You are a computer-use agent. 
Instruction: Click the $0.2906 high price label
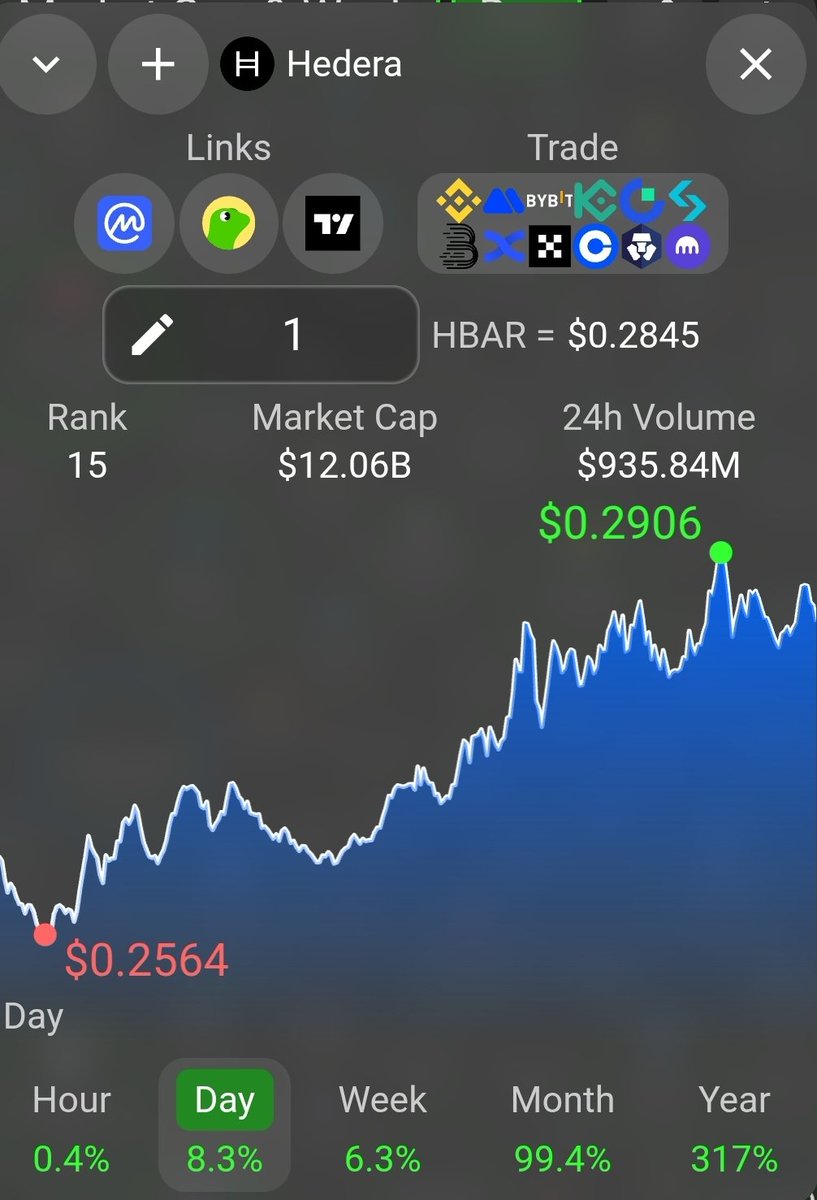(x=620, y=523)
